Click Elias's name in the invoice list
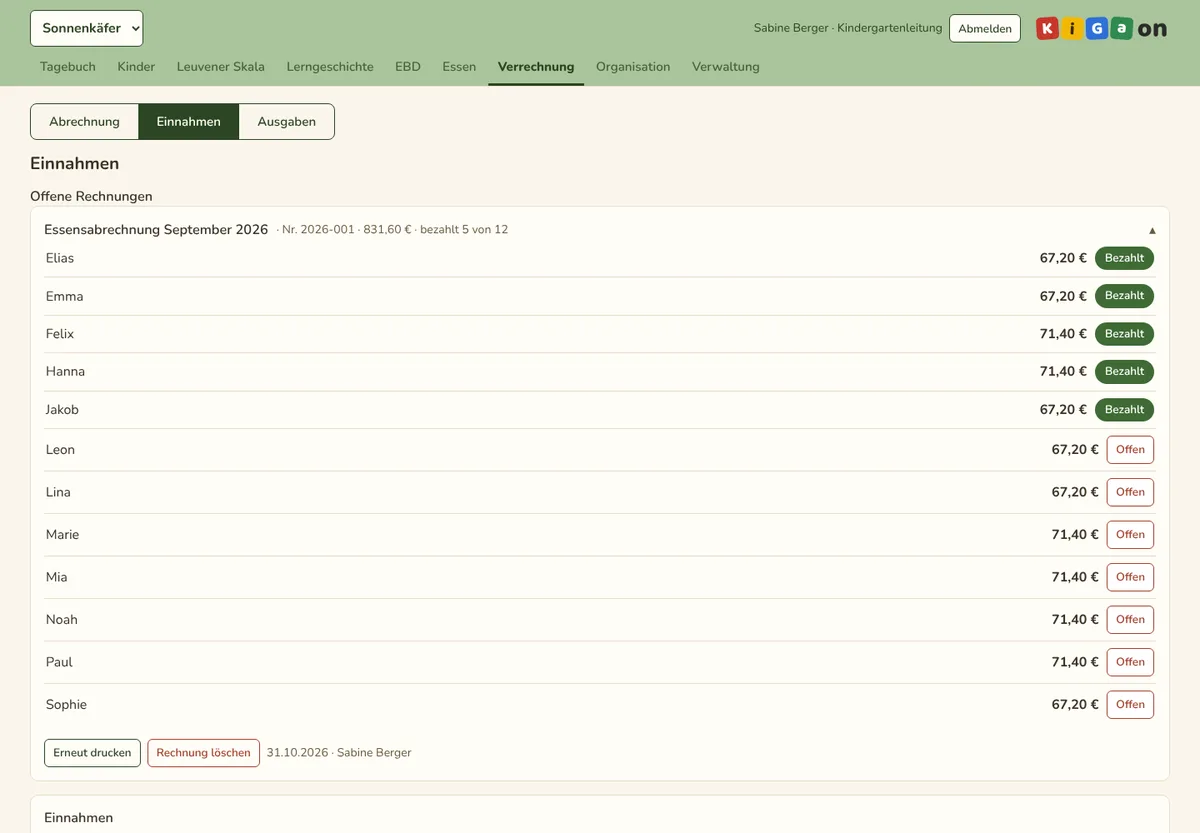The height and width of the screenshot is (833, 1200). (60, 258)
